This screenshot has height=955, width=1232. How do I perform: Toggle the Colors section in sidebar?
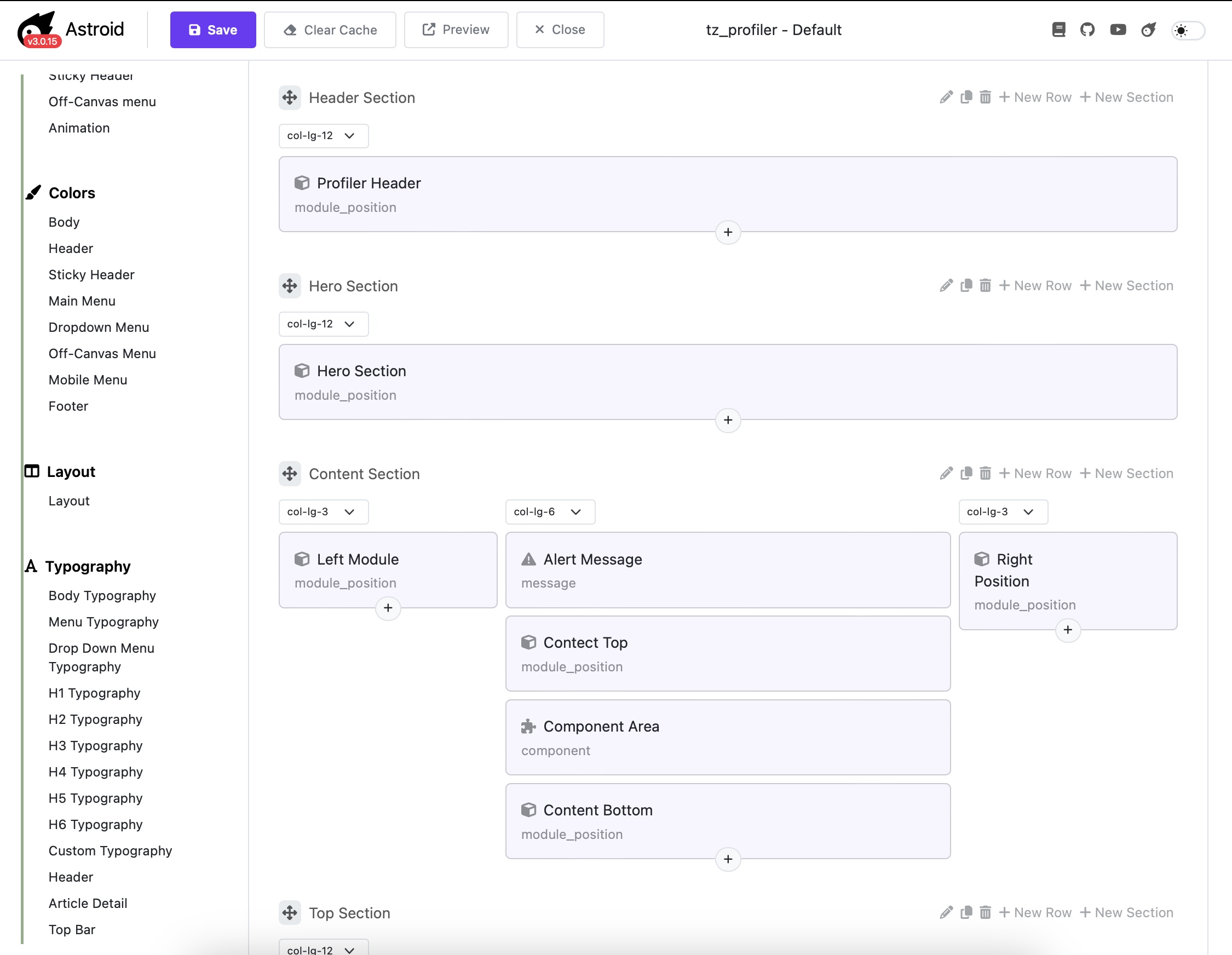[72, 192]
